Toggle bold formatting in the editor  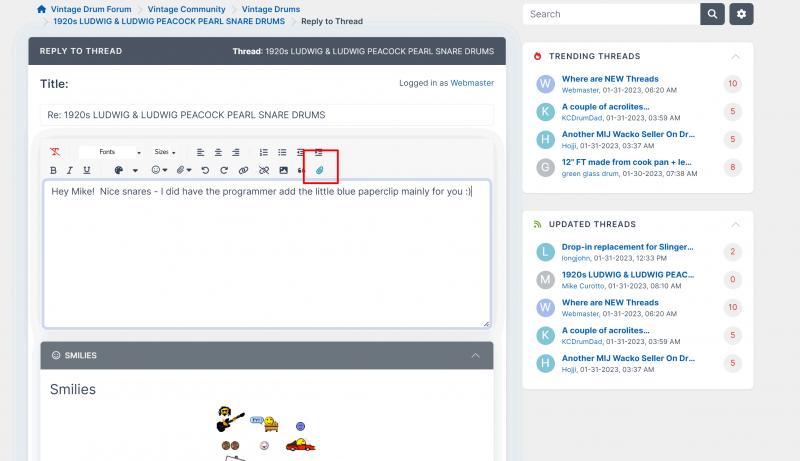(55, 170)
